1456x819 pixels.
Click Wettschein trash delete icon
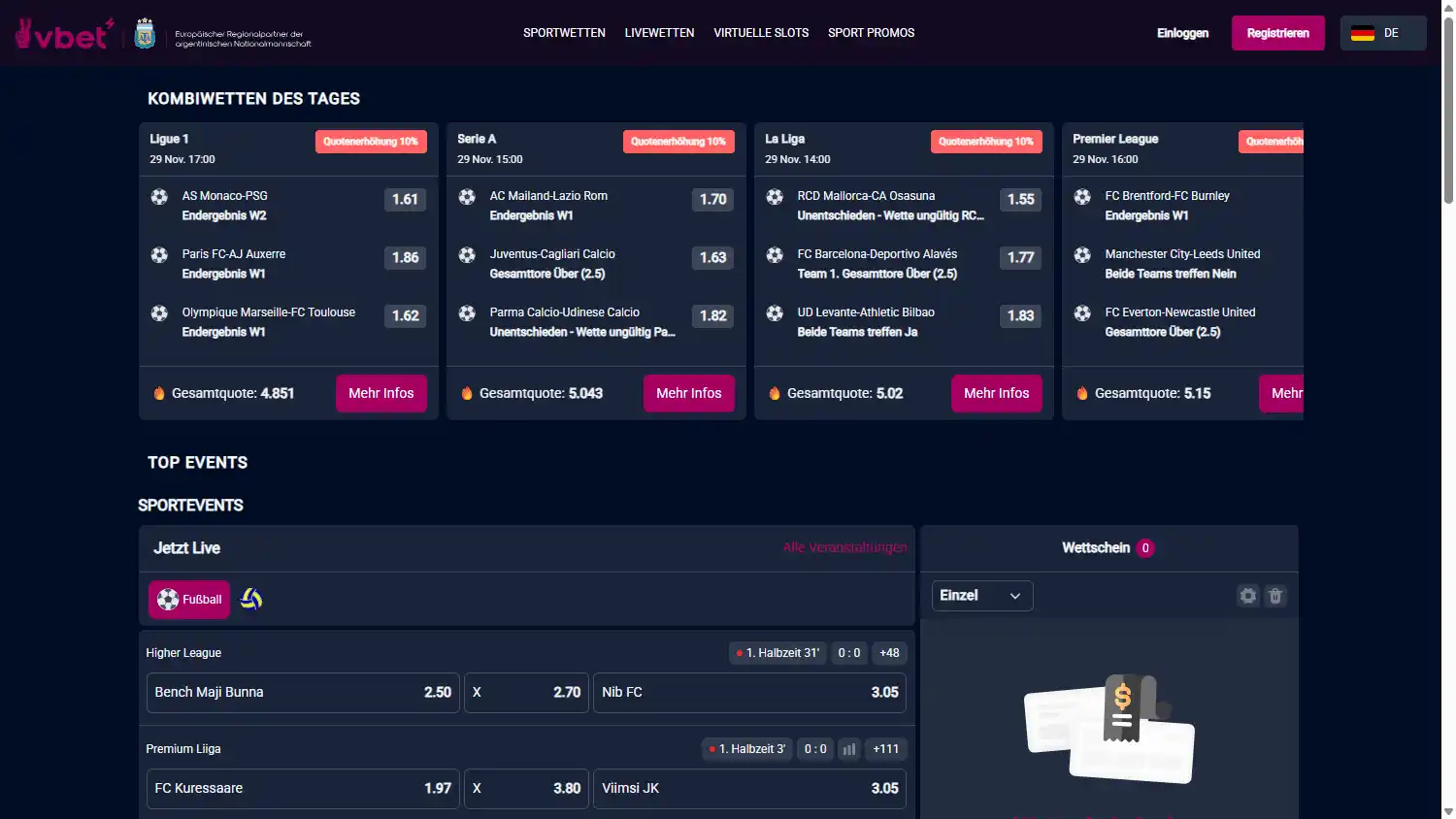(x=1276, y=596)
